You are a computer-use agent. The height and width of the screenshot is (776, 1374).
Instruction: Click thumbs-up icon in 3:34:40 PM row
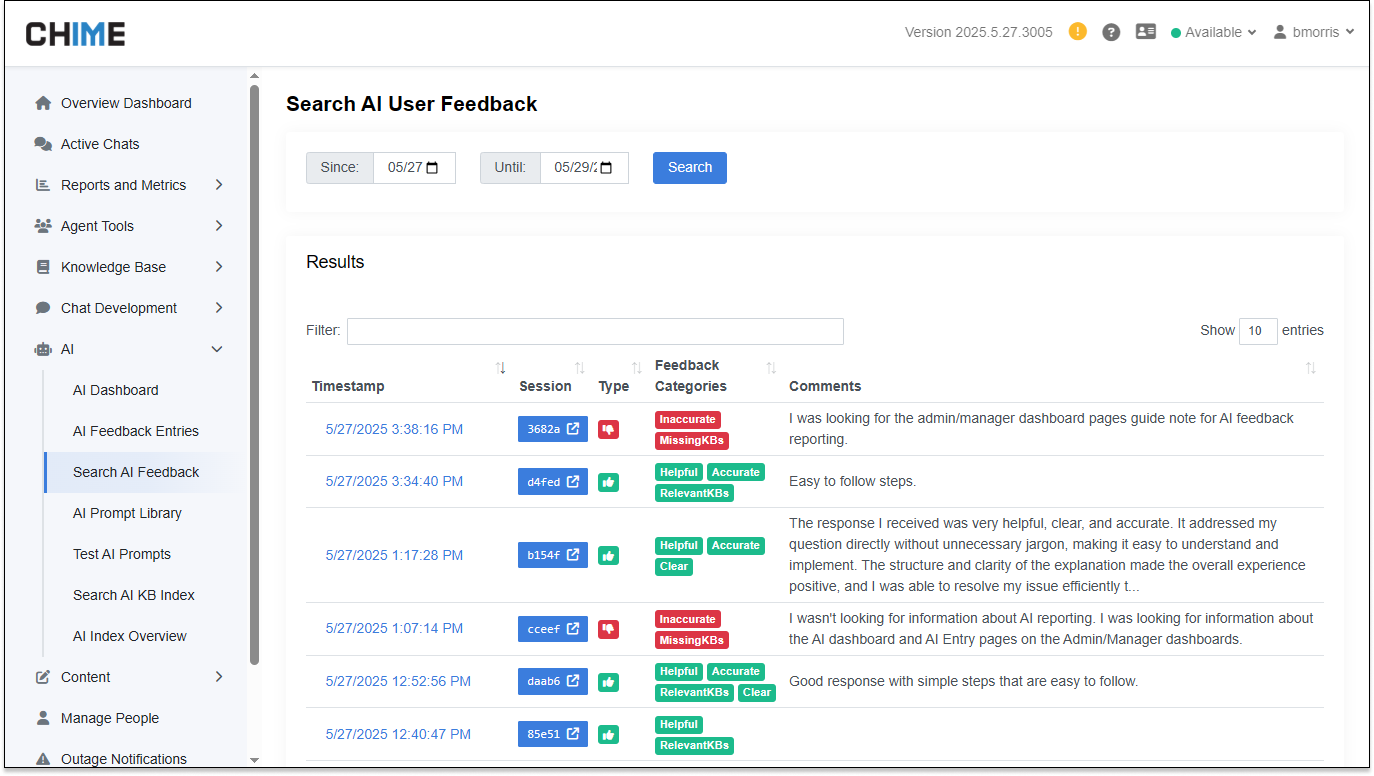pos(608,482)
